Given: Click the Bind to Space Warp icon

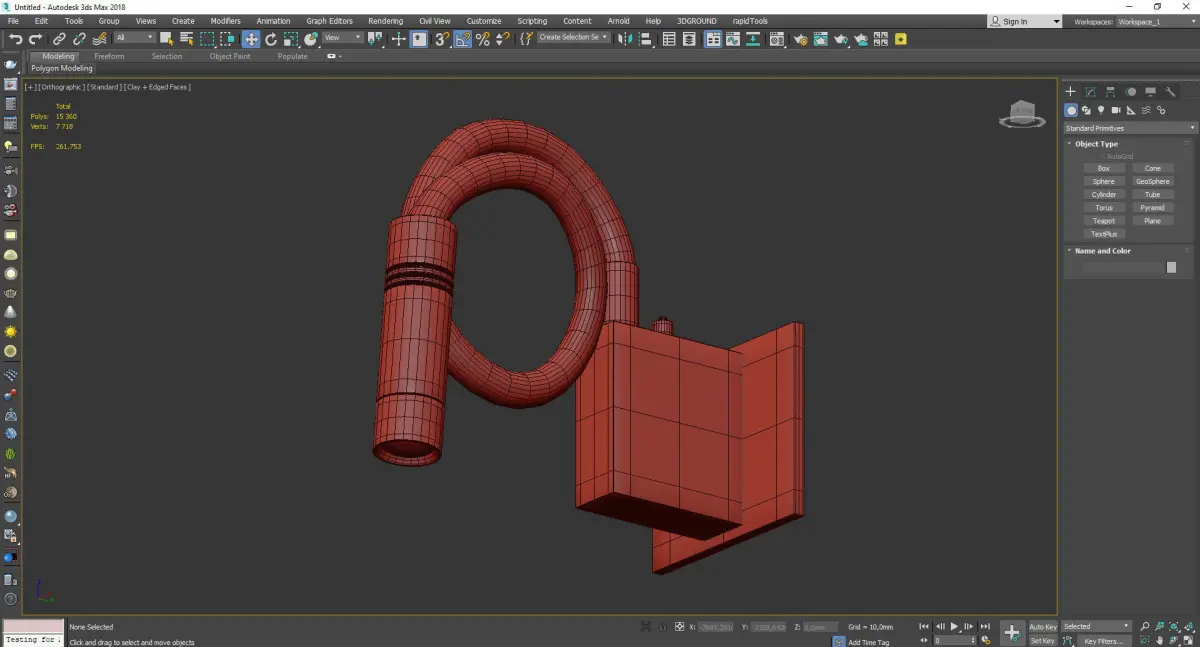Looking at the screenshot, I should click(100, 39).
